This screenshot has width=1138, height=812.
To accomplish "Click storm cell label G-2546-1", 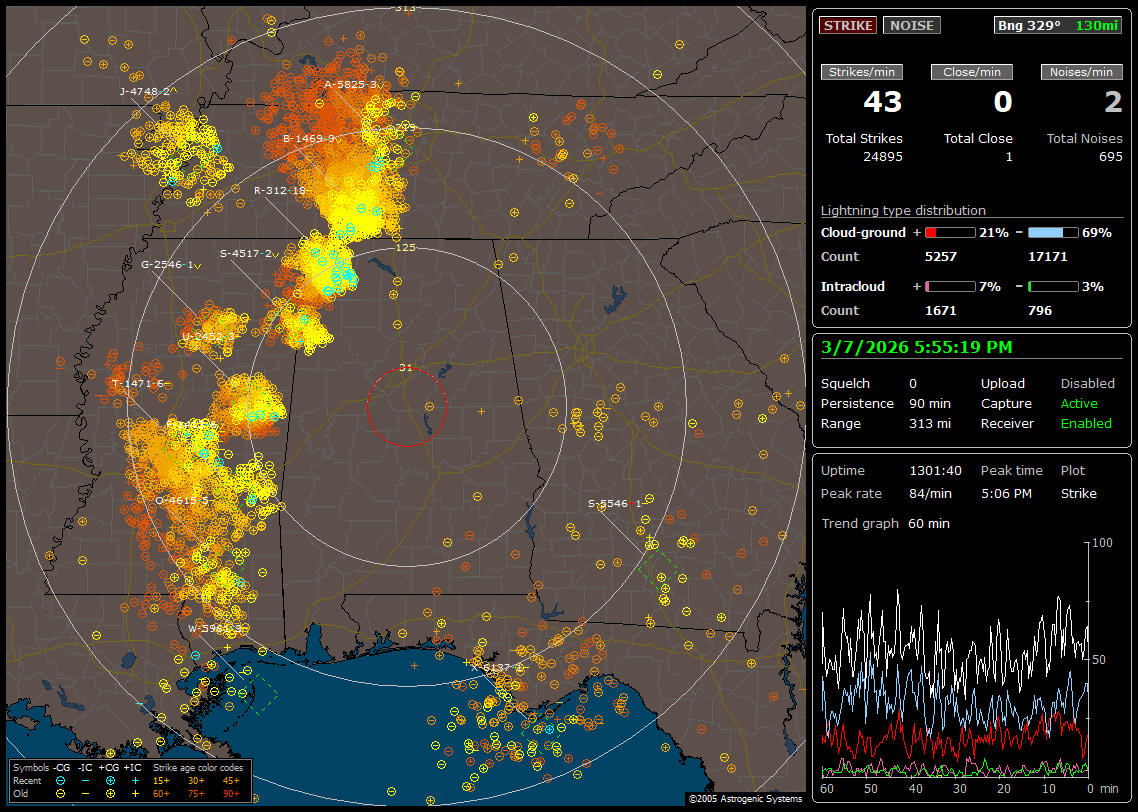I will point(167,265).
